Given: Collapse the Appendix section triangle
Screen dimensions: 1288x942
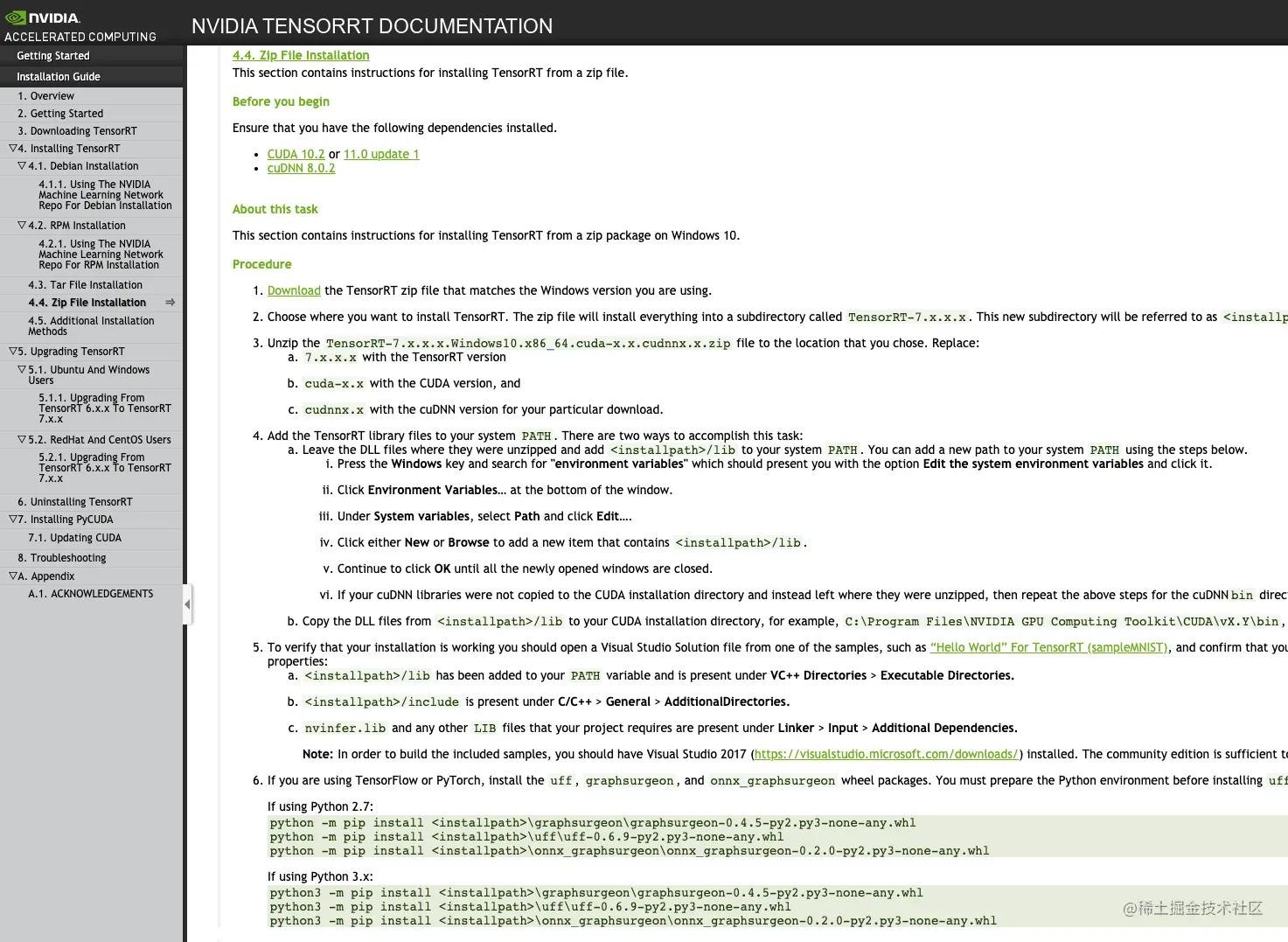Looking at the screenshot, I should pos(13,576).
